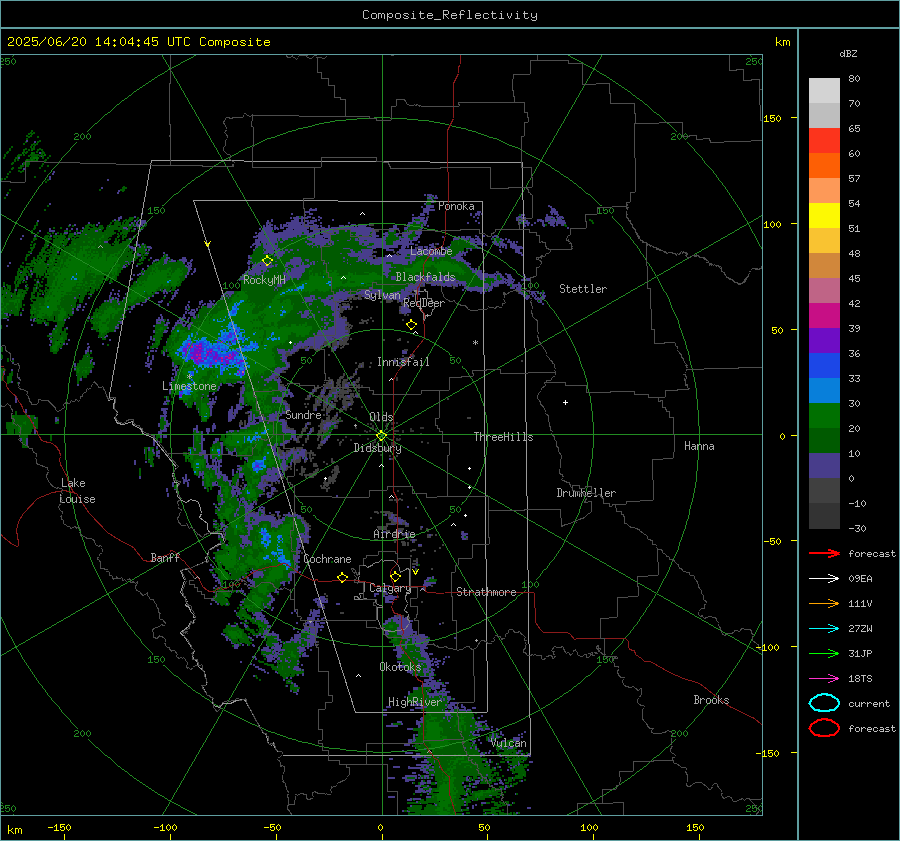Click the RockyMH town label

264,280
